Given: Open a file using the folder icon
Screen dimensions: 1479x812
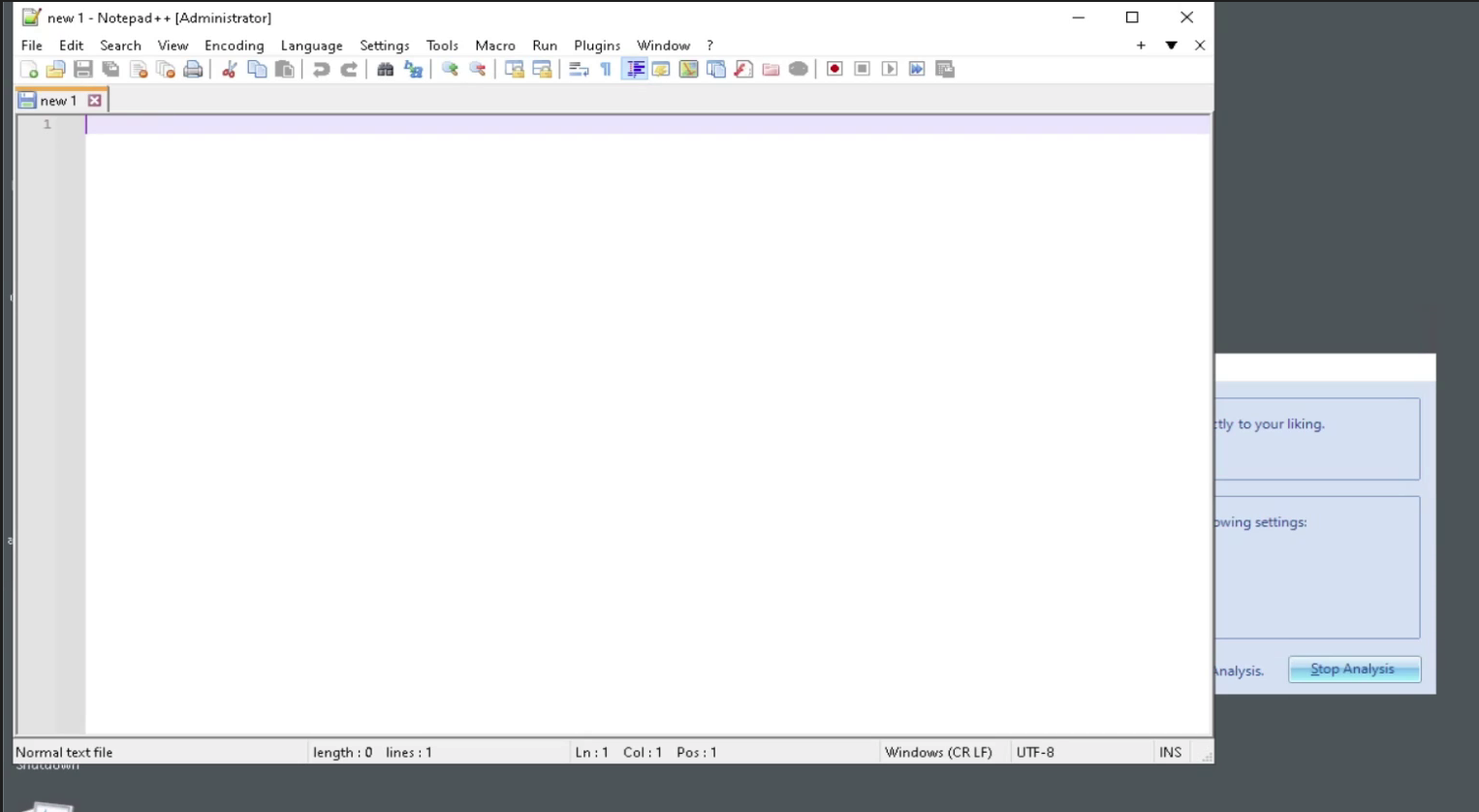Looking at the screenshot, I should [56, 69].
